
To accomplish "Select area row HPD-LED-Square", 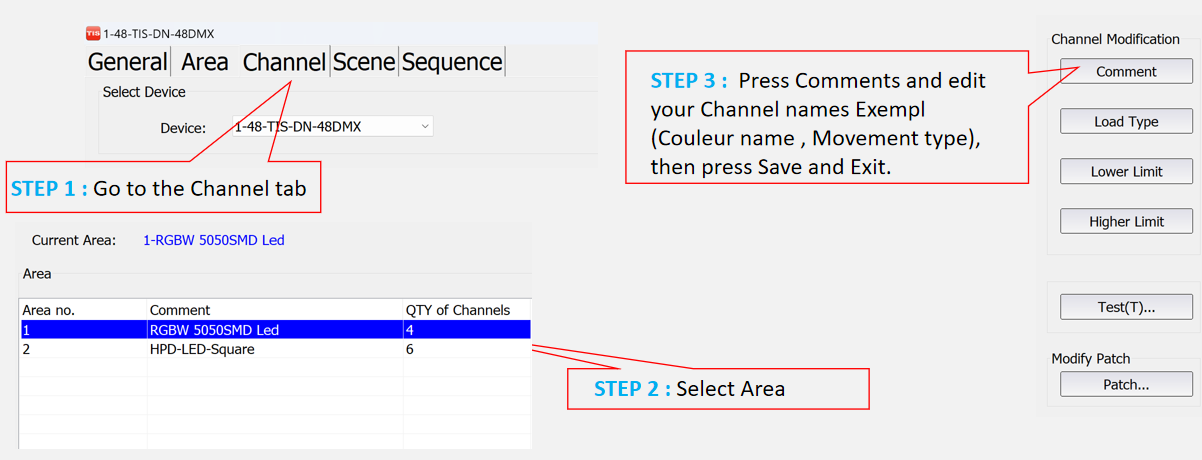I will pyautogui.click(x=275, y=350).
